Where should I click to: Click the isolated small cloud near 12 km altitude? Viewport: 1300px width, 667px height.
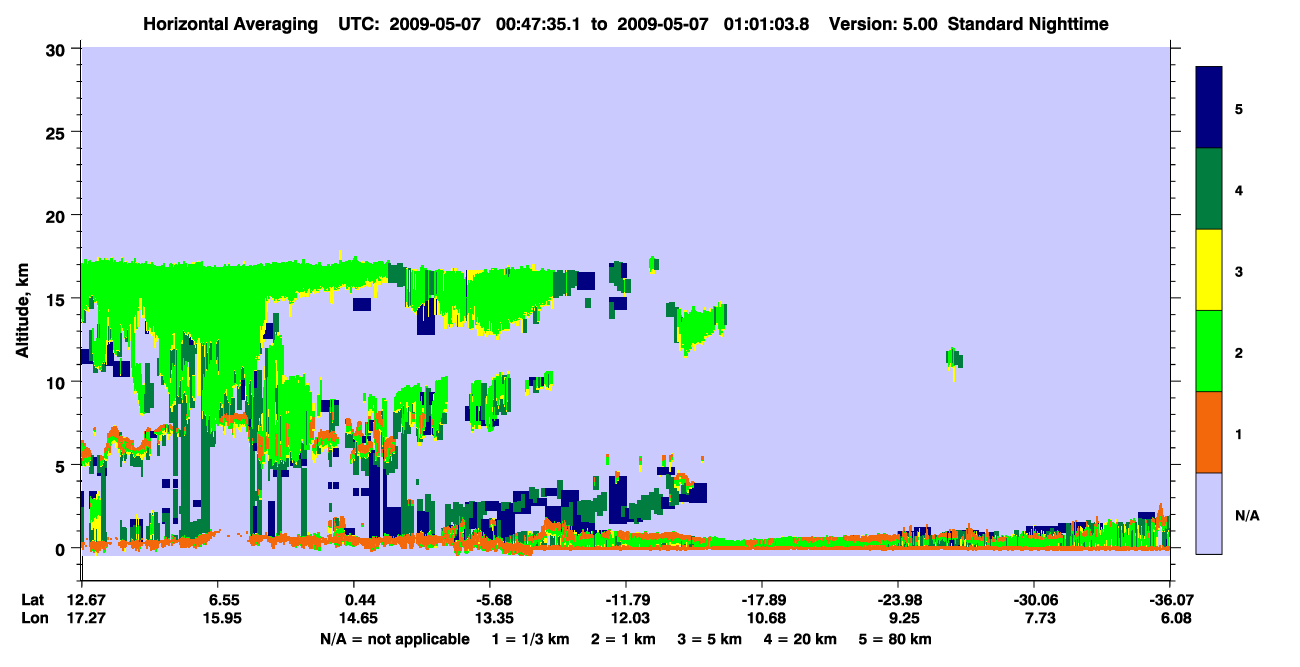tap(954, 359)
